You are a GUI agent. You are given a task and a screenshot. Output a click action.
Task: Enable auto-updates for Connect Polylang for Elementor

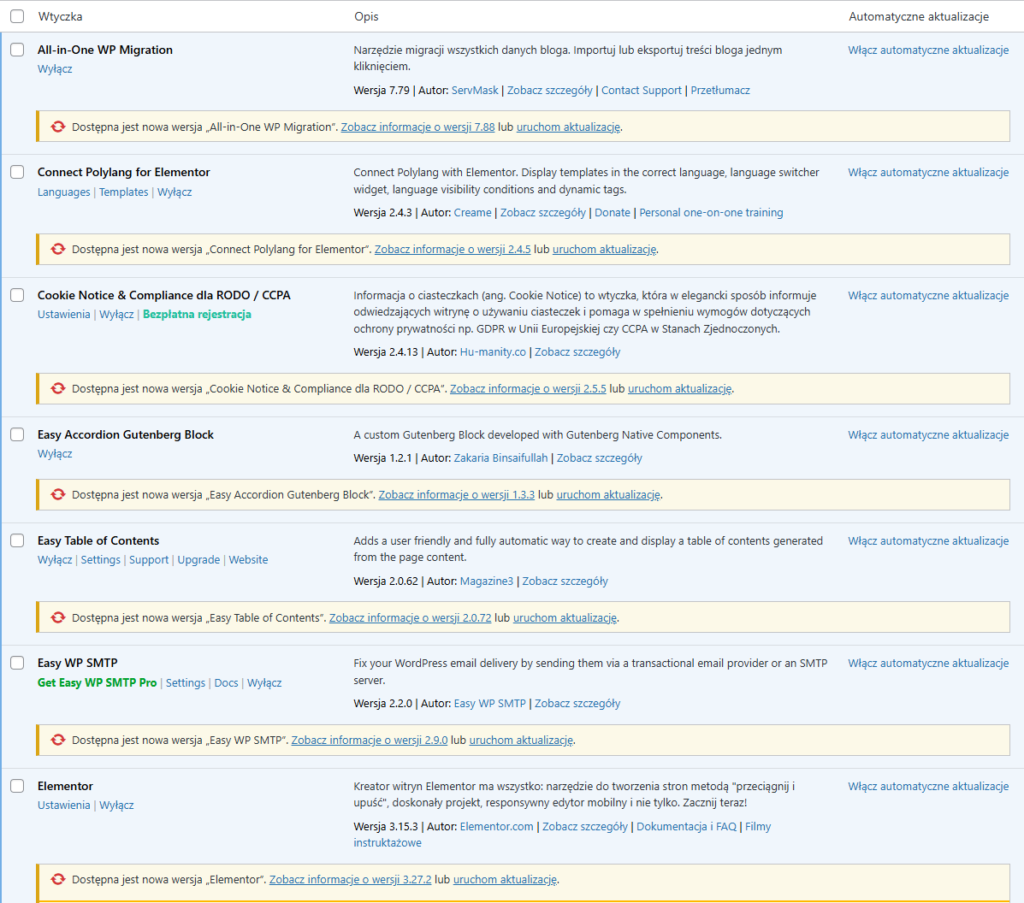pos(928,172)
